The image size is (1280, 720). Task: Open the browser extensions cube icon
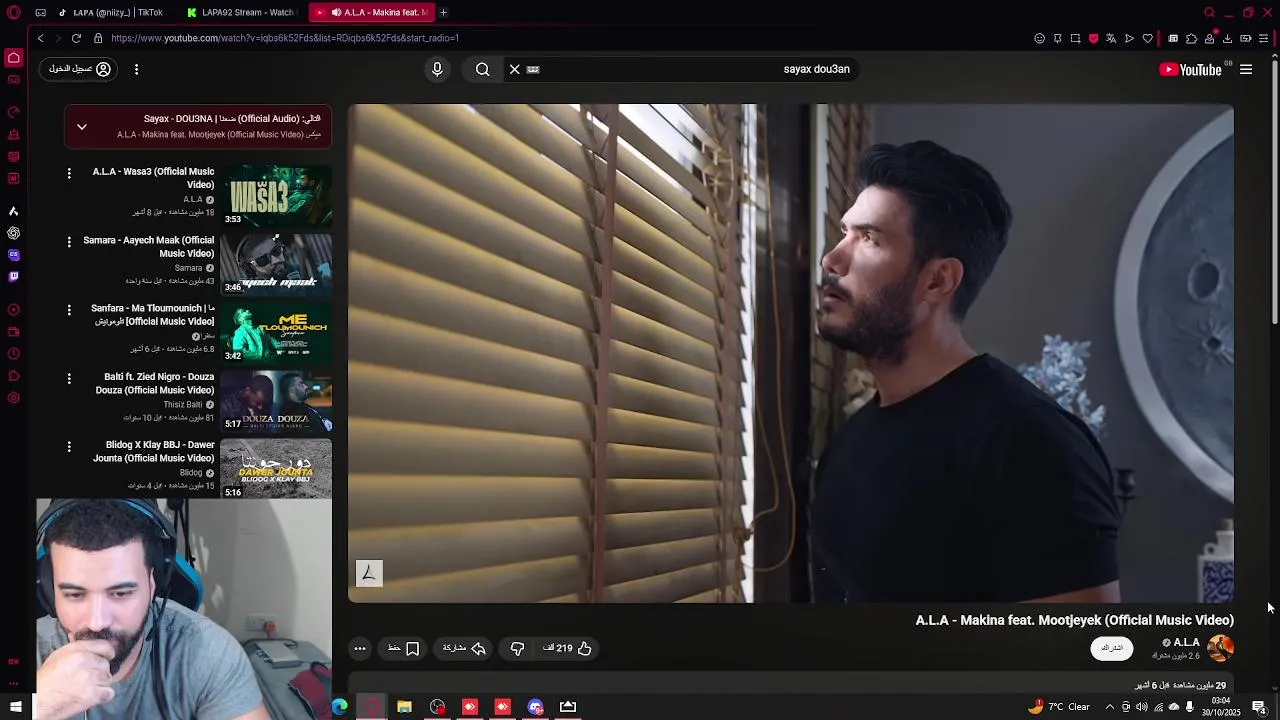1191,38
